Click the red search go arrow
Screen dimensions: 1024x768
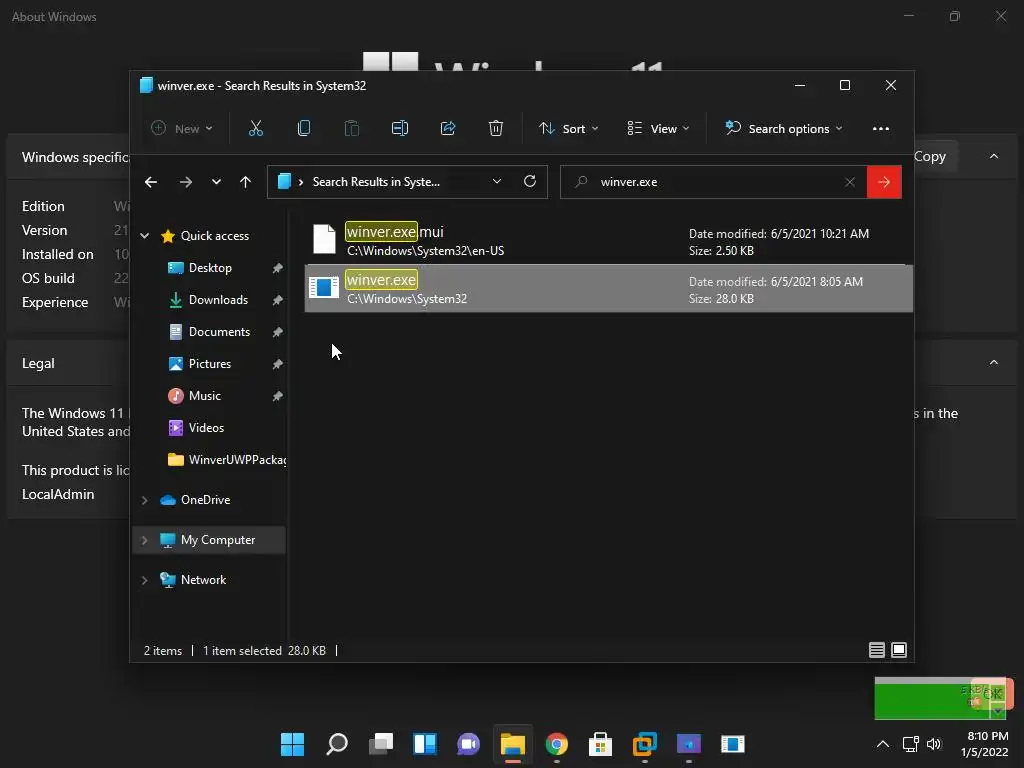884,182
